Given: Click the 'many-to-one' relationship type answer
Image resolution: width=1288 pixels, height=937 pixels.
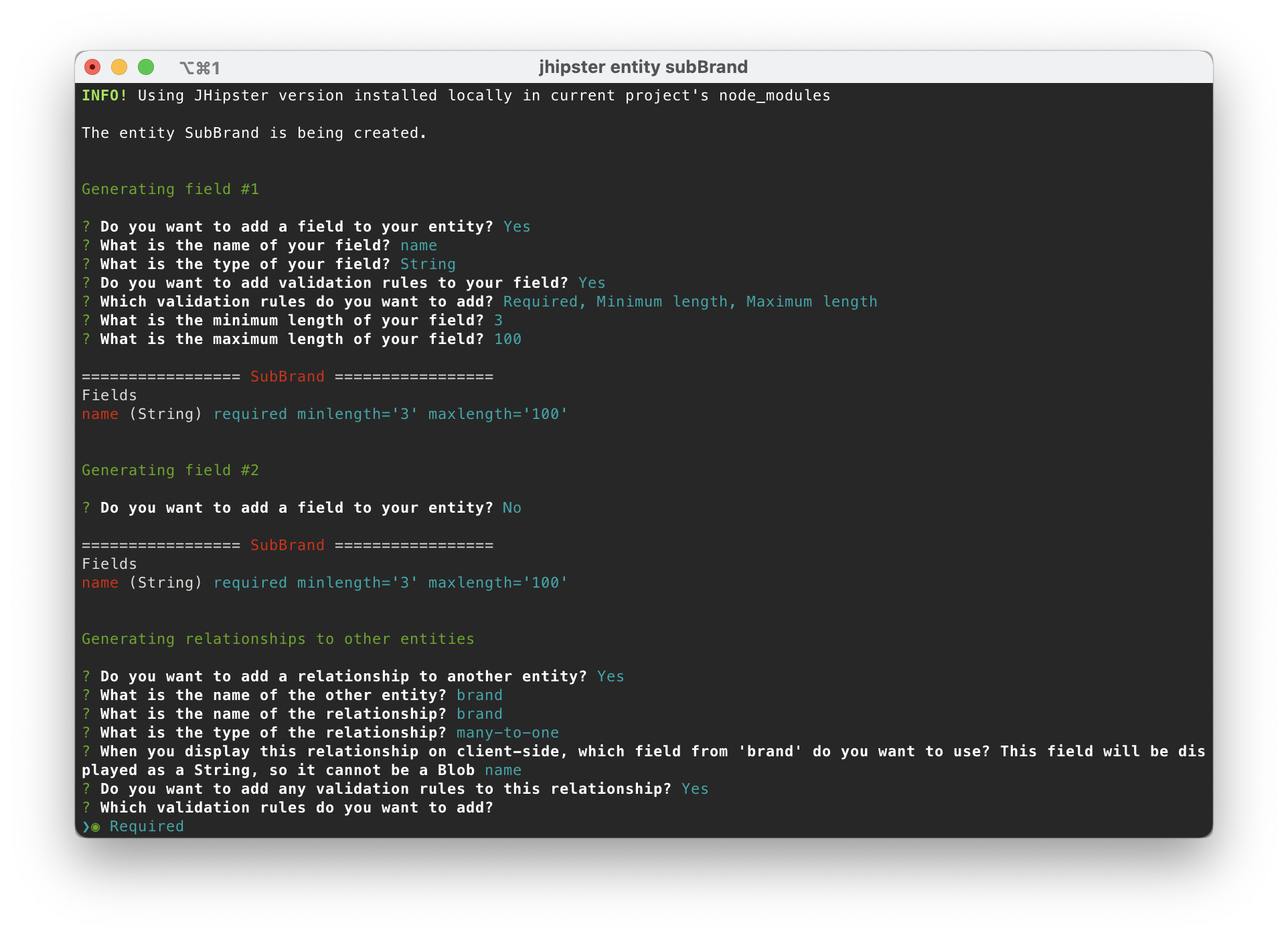Looking at the screenshot, I should [507, 733].
